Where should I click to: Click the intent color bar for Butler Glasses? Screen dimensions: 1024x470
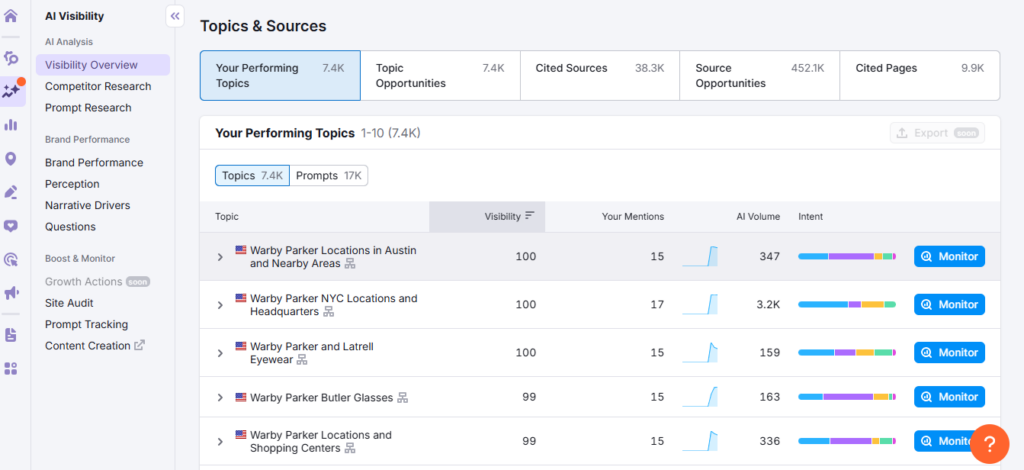tap(847, 397)
